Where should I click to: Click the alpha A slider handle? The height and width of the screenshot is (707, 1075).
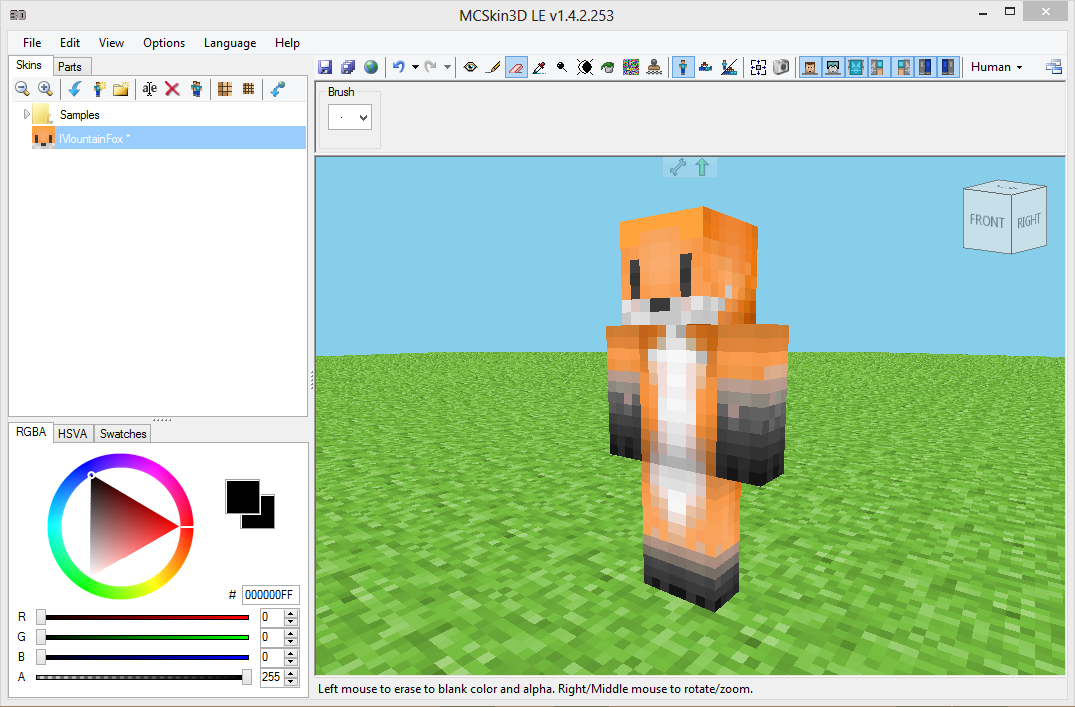247,677
